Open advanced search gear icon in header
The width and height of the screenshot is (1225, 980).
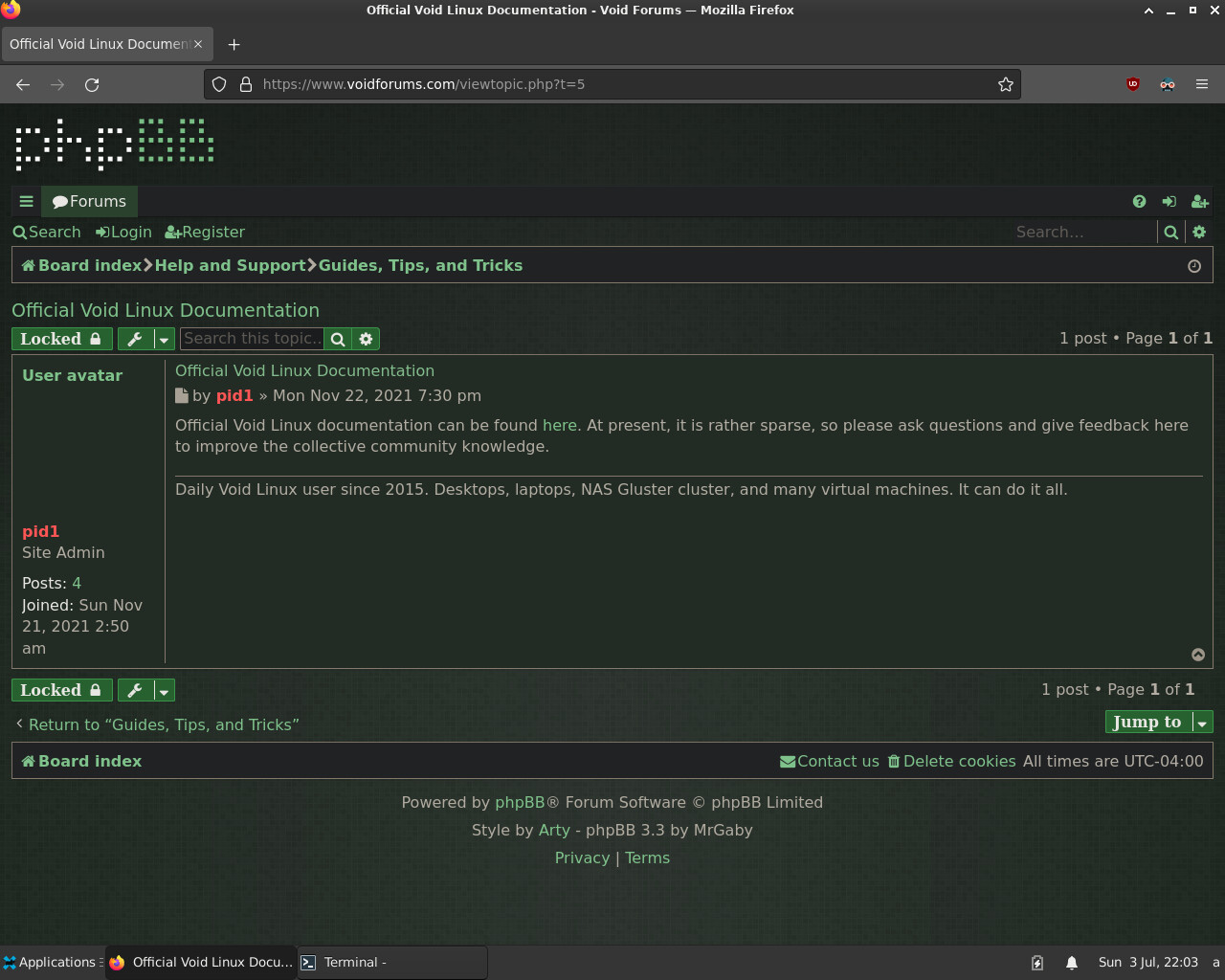coord(1199,232)
